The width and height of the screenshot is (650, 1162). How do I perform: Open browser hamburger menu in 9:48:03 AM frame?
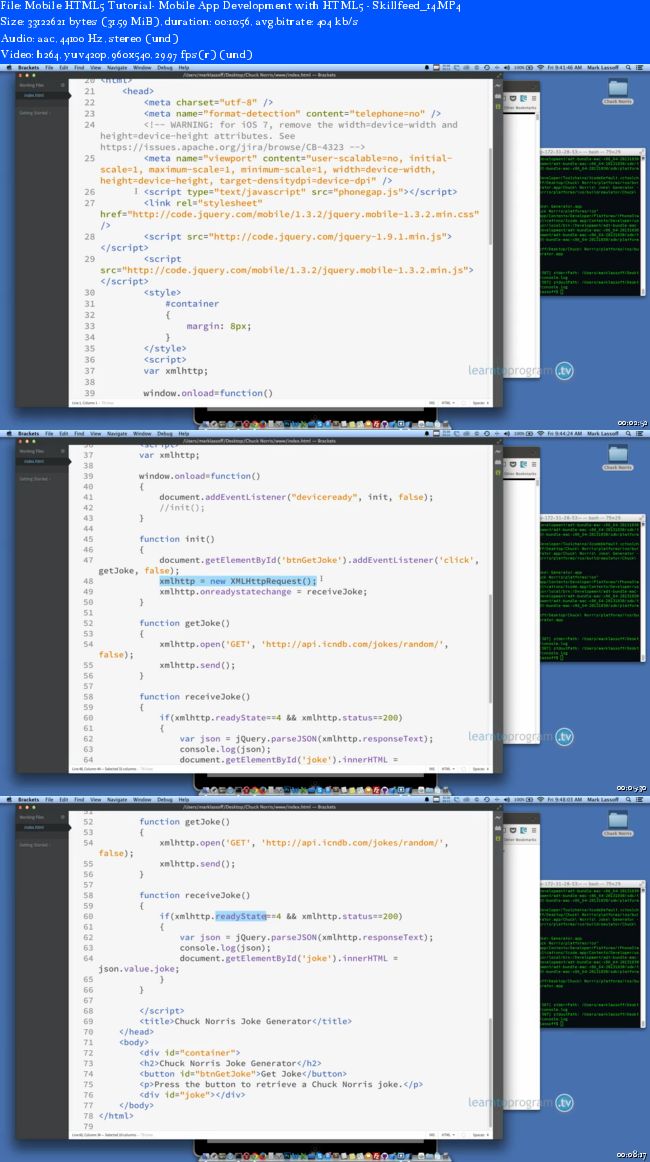(534, 830)
